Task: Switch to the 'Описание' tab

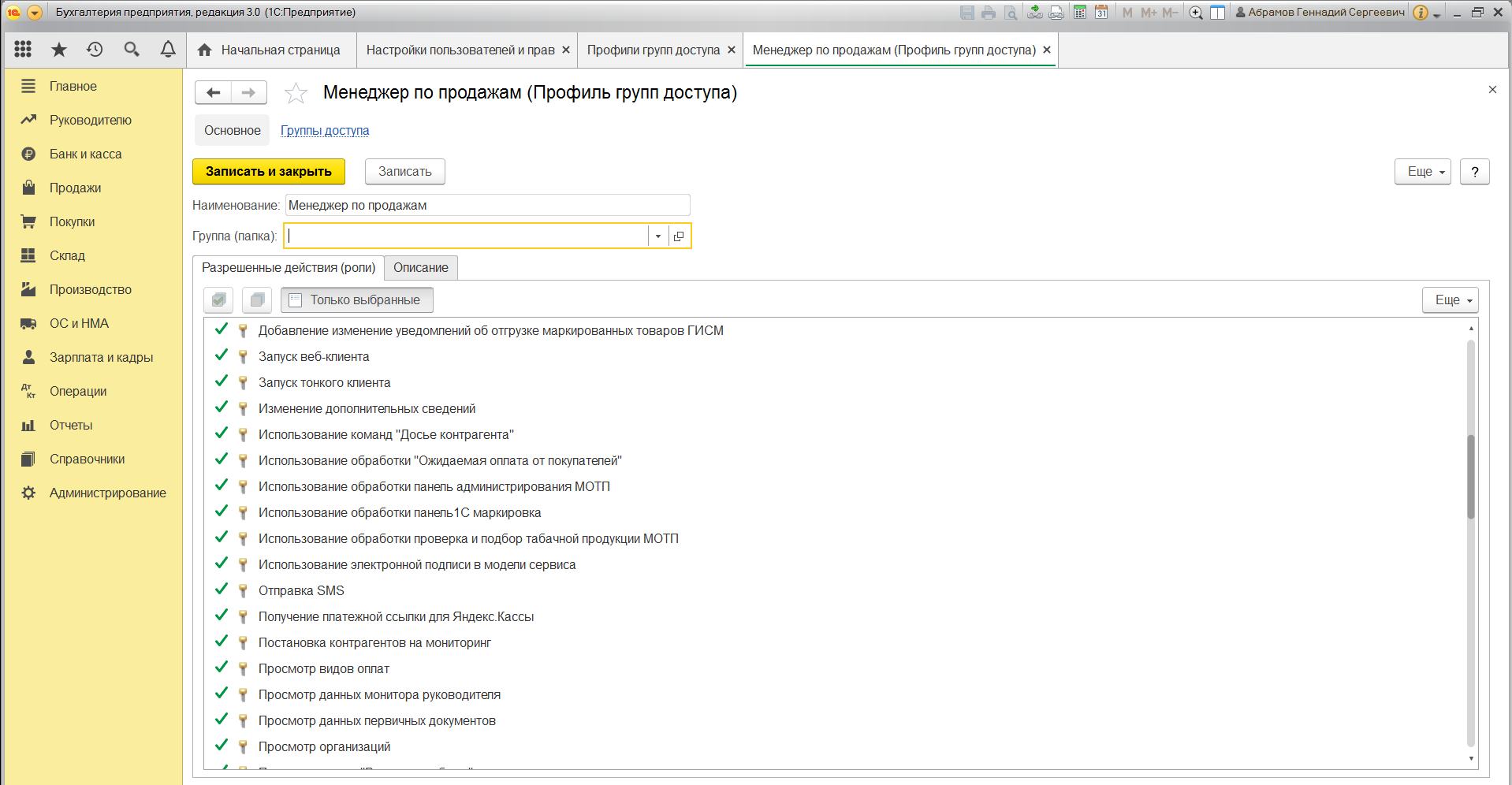Action: click(420, 268)
